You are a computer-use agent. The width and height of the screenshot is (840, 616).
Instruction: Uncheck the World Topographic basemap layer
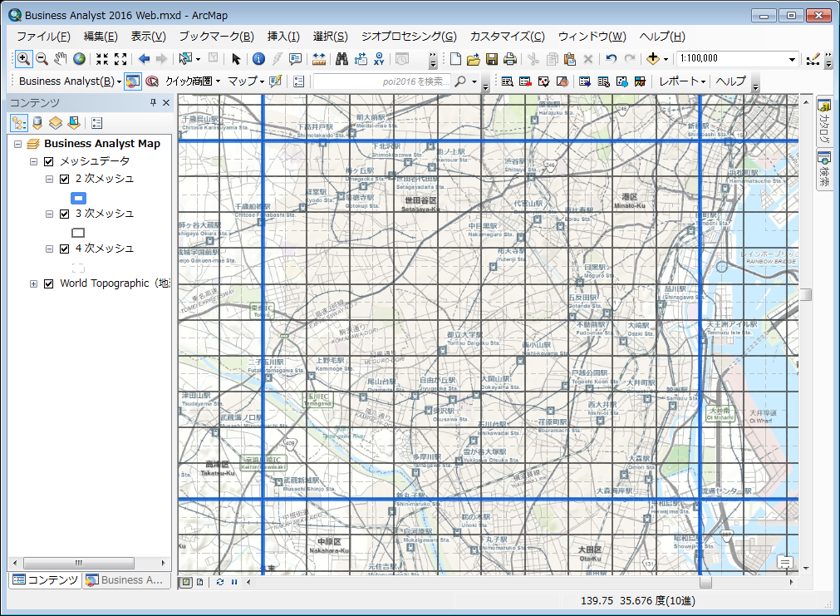(49, 283)
